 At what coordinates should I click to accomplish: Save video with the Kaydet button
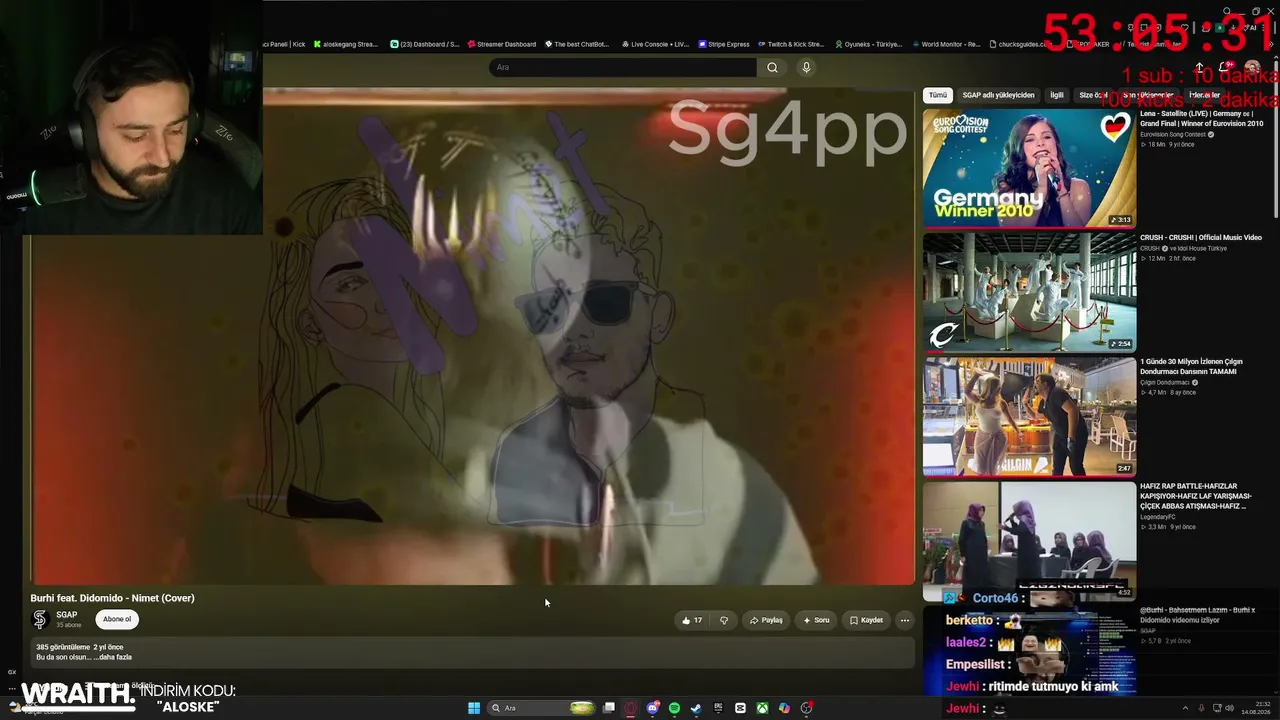point(866,620)
